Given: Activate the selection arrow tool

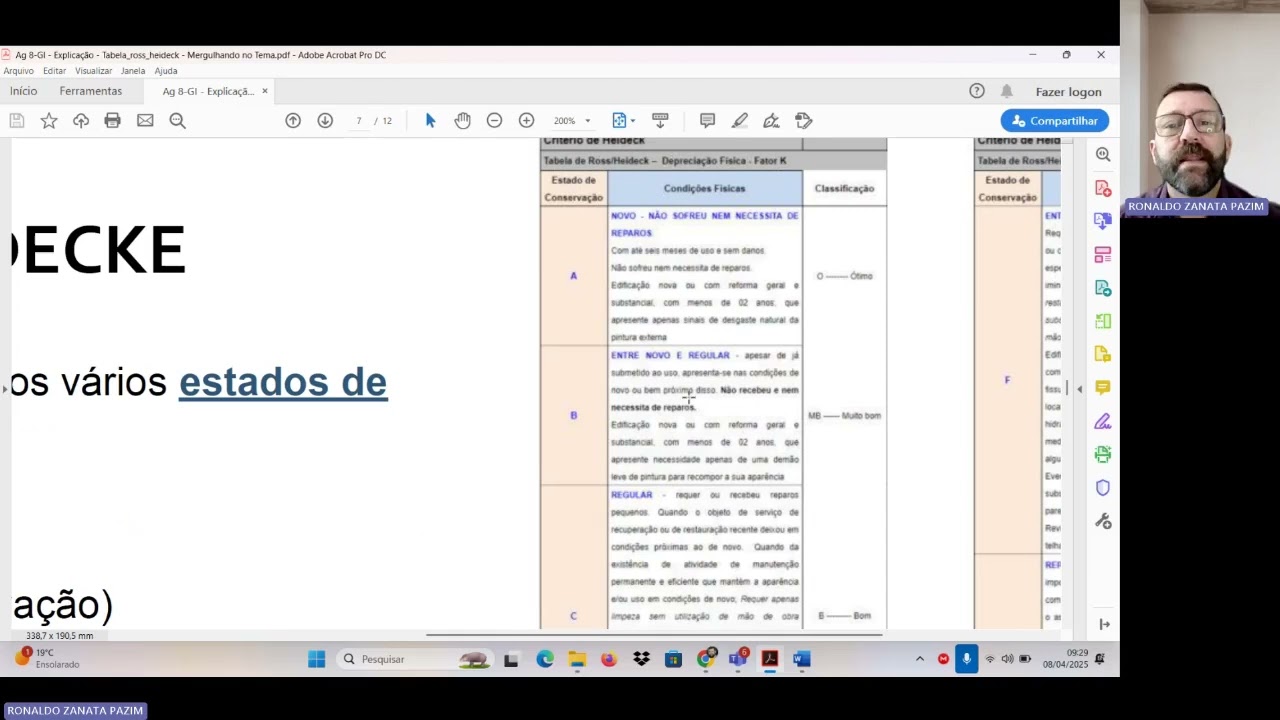Looking at the screenshot, I should [x=430, y=121].
